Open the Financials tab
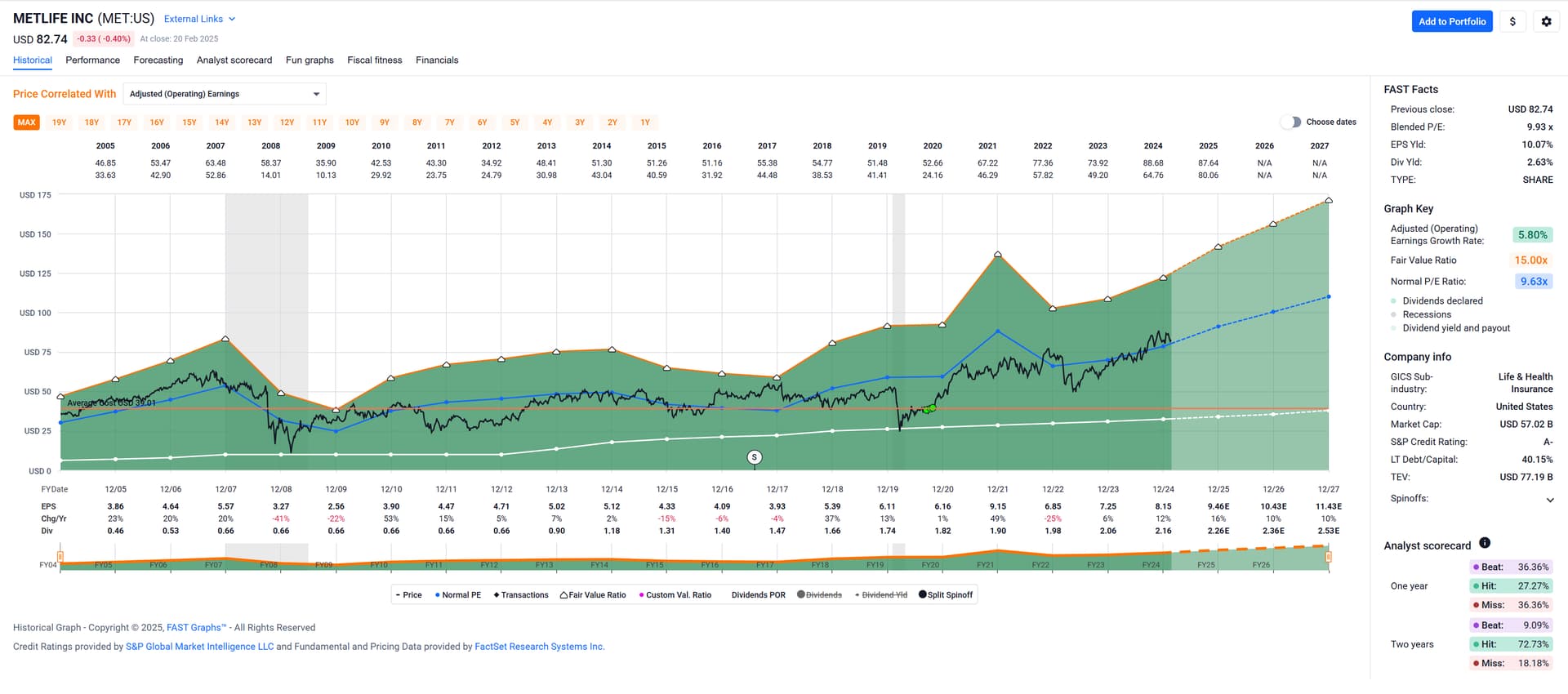This screenshot has height=694, width=1568. coord(437,60)
